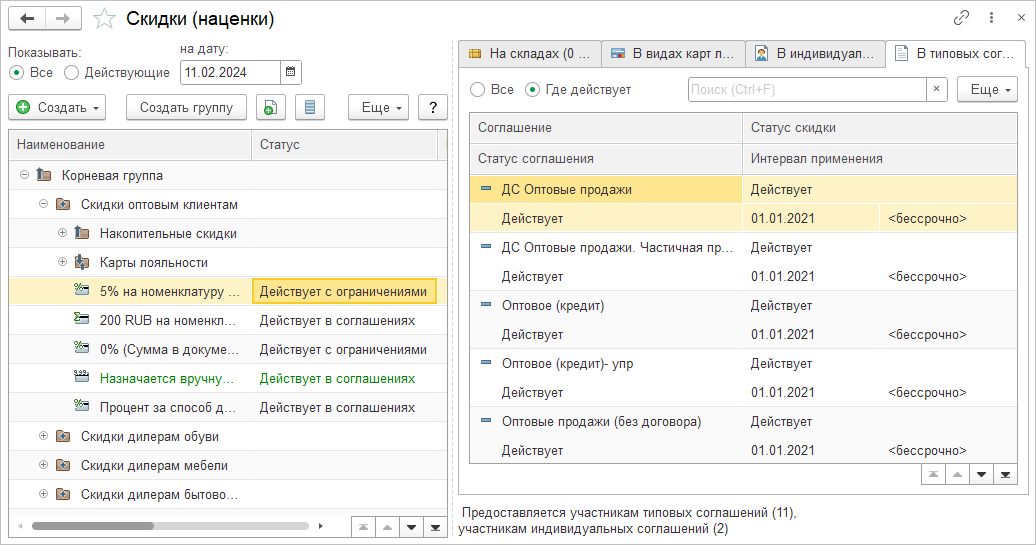
Task: Clear the search field with X button
Action: coord(937,90)
